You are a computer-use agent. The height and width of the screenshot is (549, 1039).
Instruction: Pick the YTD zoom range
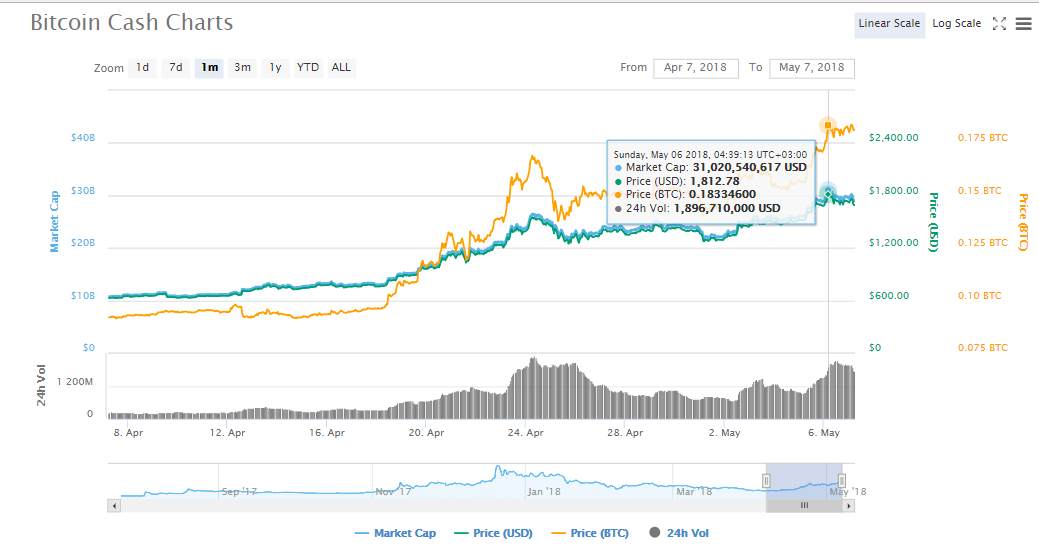tap(308, 68)
